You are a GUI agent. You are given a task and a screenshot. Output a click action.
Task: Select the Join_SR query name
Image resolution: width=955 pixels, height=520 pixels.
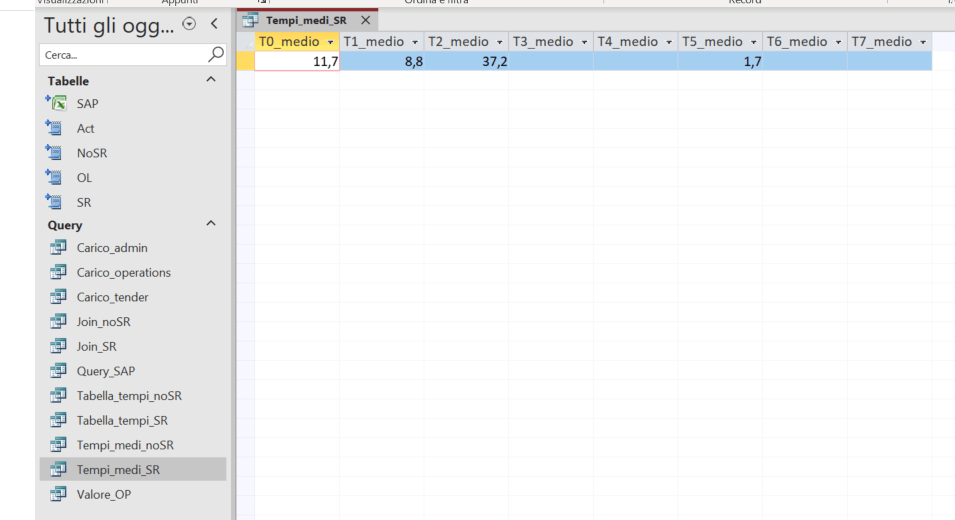tap(96, 346)
